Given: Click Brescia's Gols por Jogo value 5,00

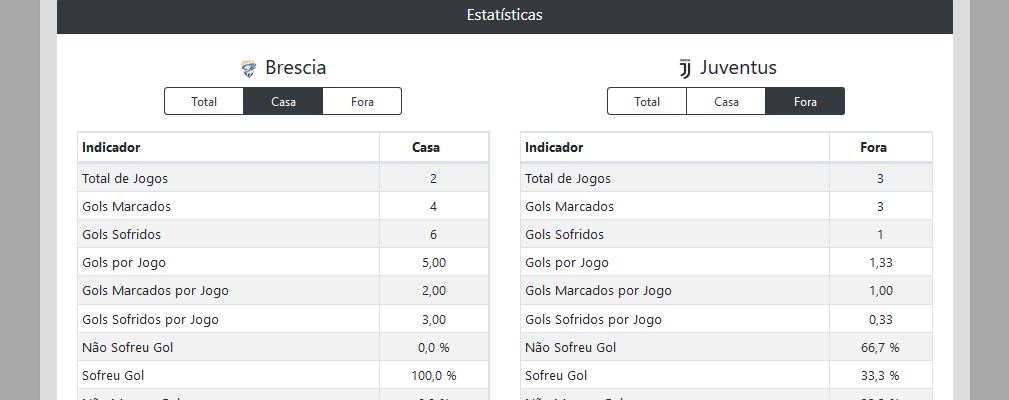Looking at the screenshot, I should tap(433, 263).
